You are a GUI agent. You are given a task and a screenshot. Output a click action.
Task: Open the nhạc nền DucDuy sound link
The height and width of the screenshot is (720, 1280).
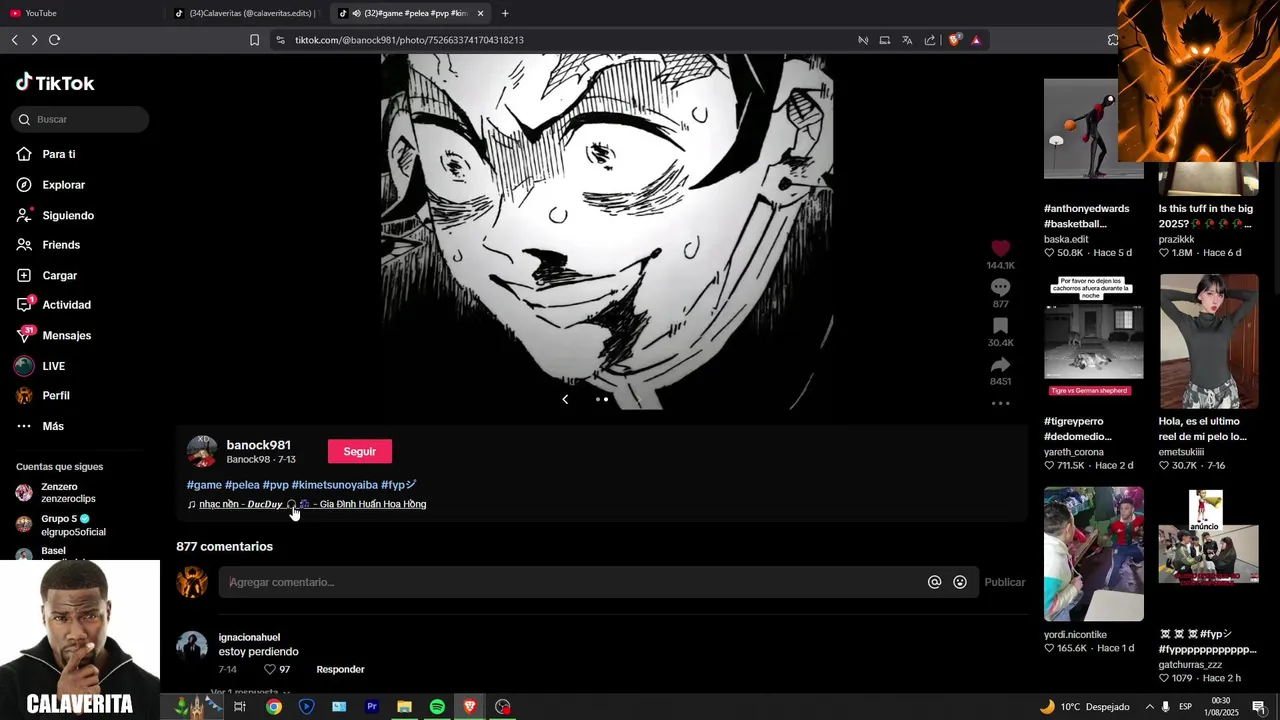point(312,504)
